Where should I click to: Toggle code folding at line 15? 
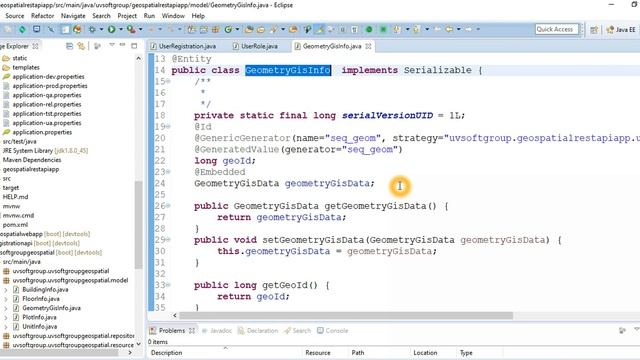pos(168,82)
